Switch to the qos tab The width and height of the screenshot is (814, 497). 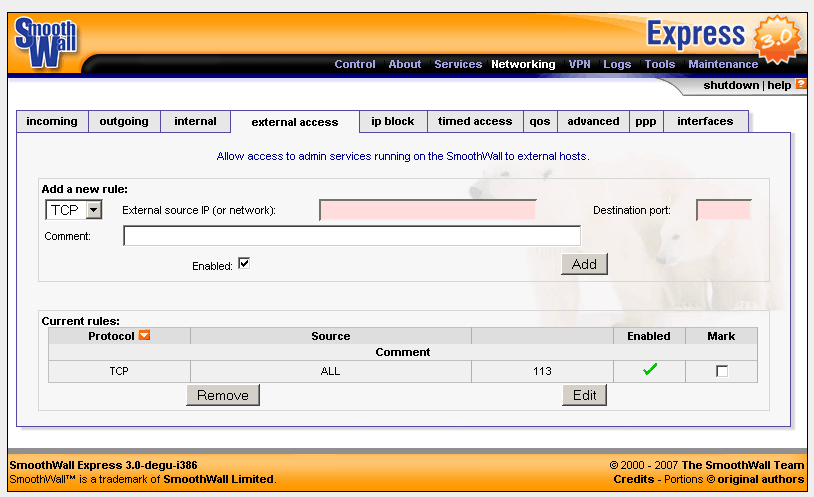click(x=540, y=122)
